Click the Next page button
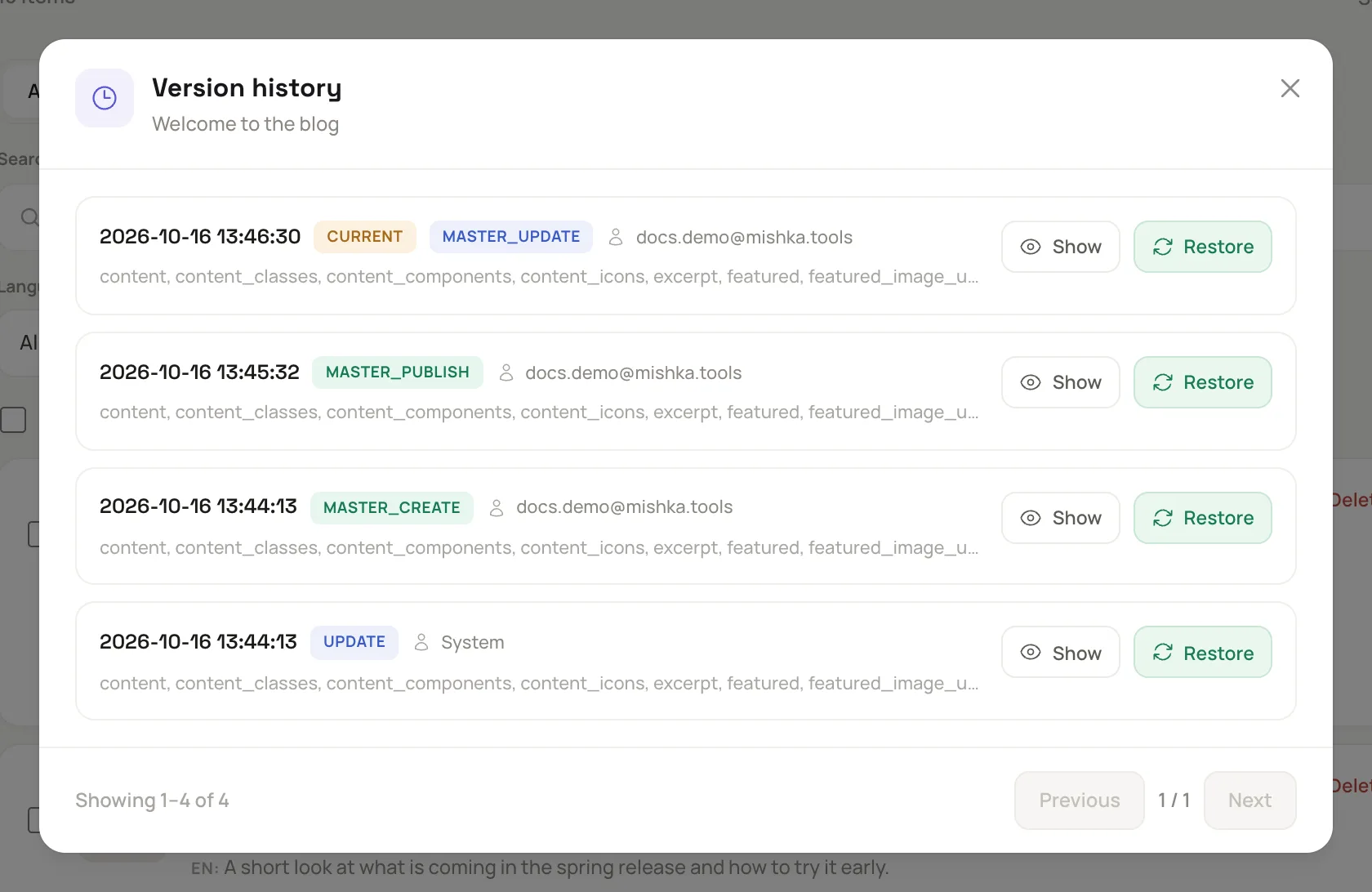1372x892 pixels. pyautogui.click(x=1250, y=801)
